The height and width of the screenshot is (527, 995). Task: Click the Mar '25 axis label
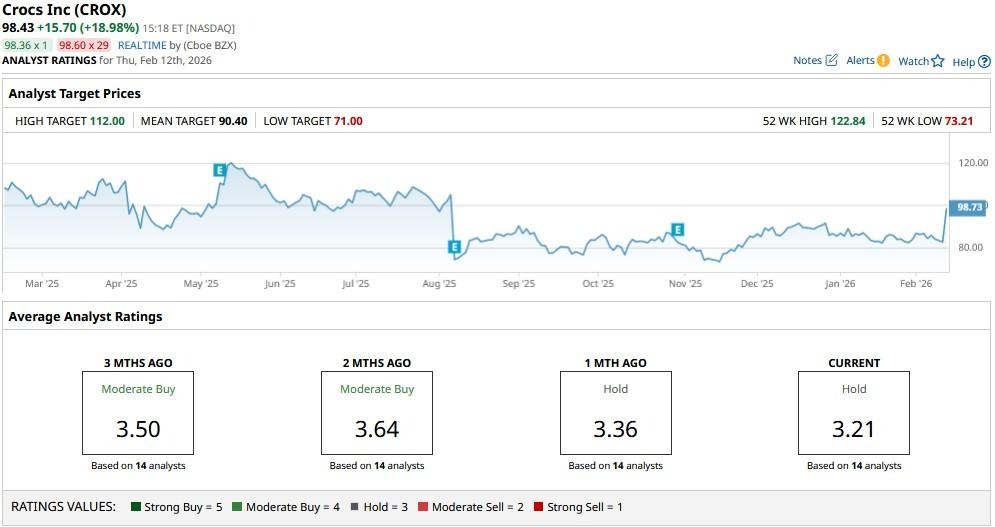(42, 283)
